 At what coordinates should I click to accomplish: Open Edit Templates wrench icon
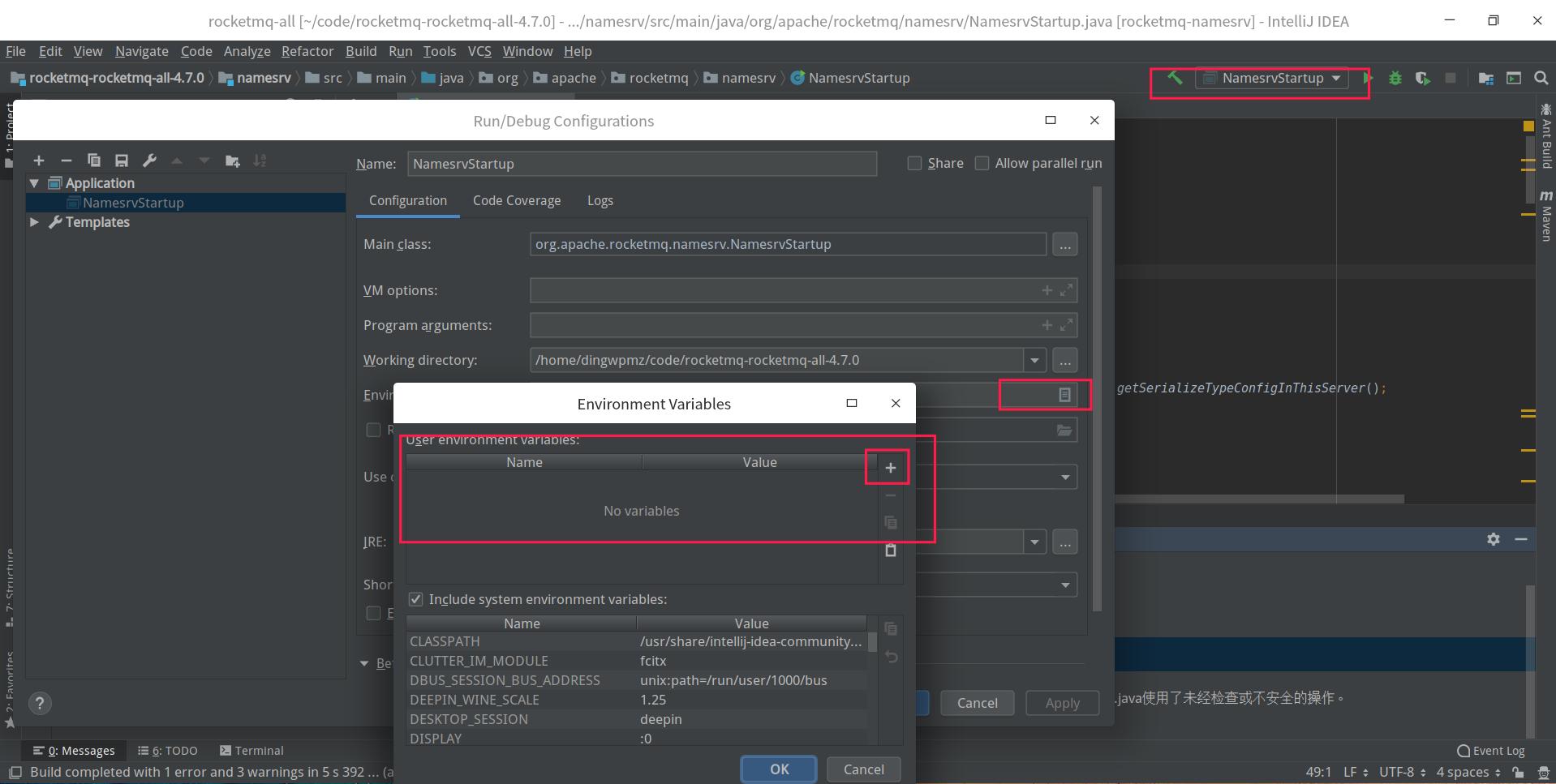point(149,160)
